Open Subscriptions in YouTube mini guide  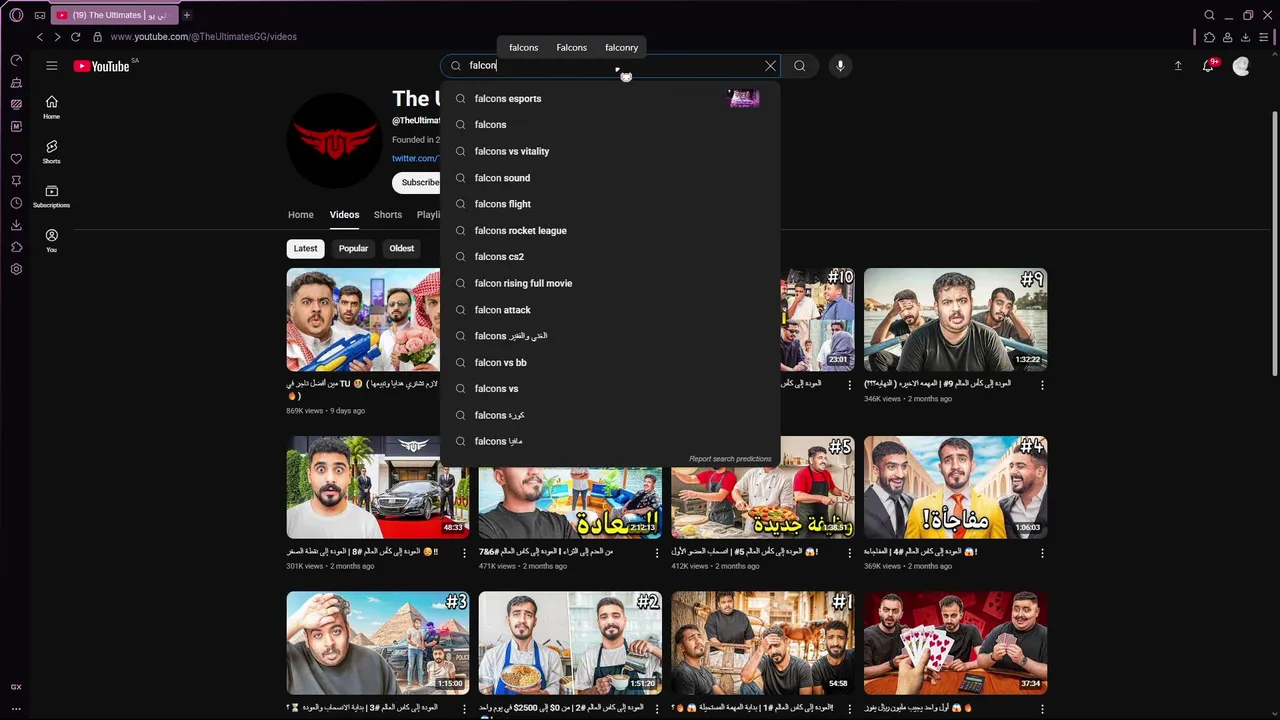pyautogui.click(x=51, y=196)
